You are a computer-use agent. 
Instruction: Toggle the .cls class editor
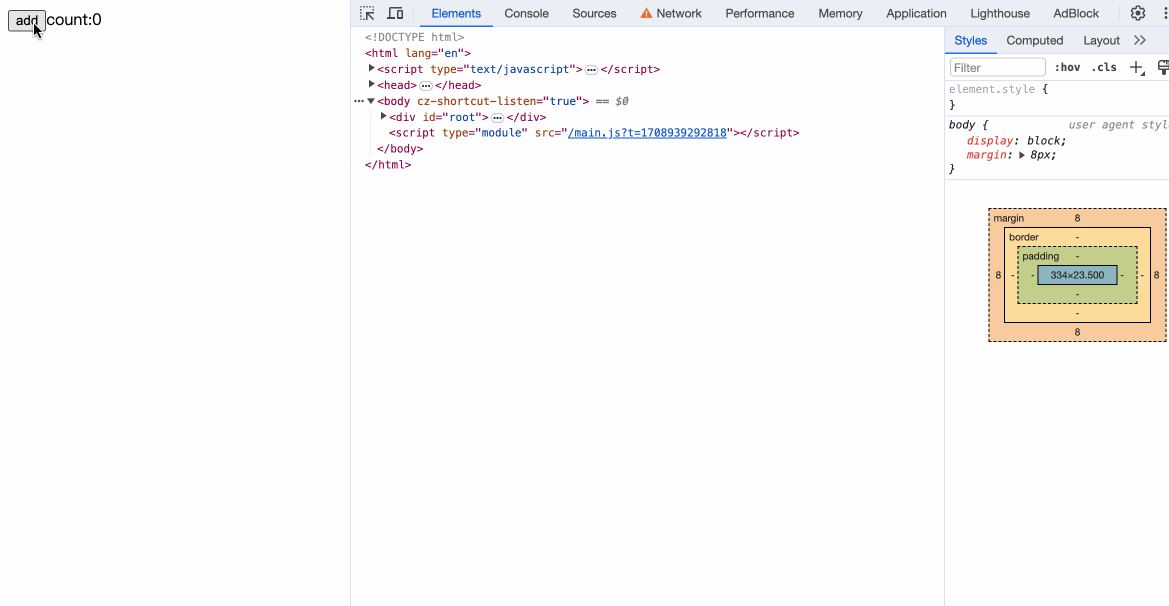coord(1104,67)
